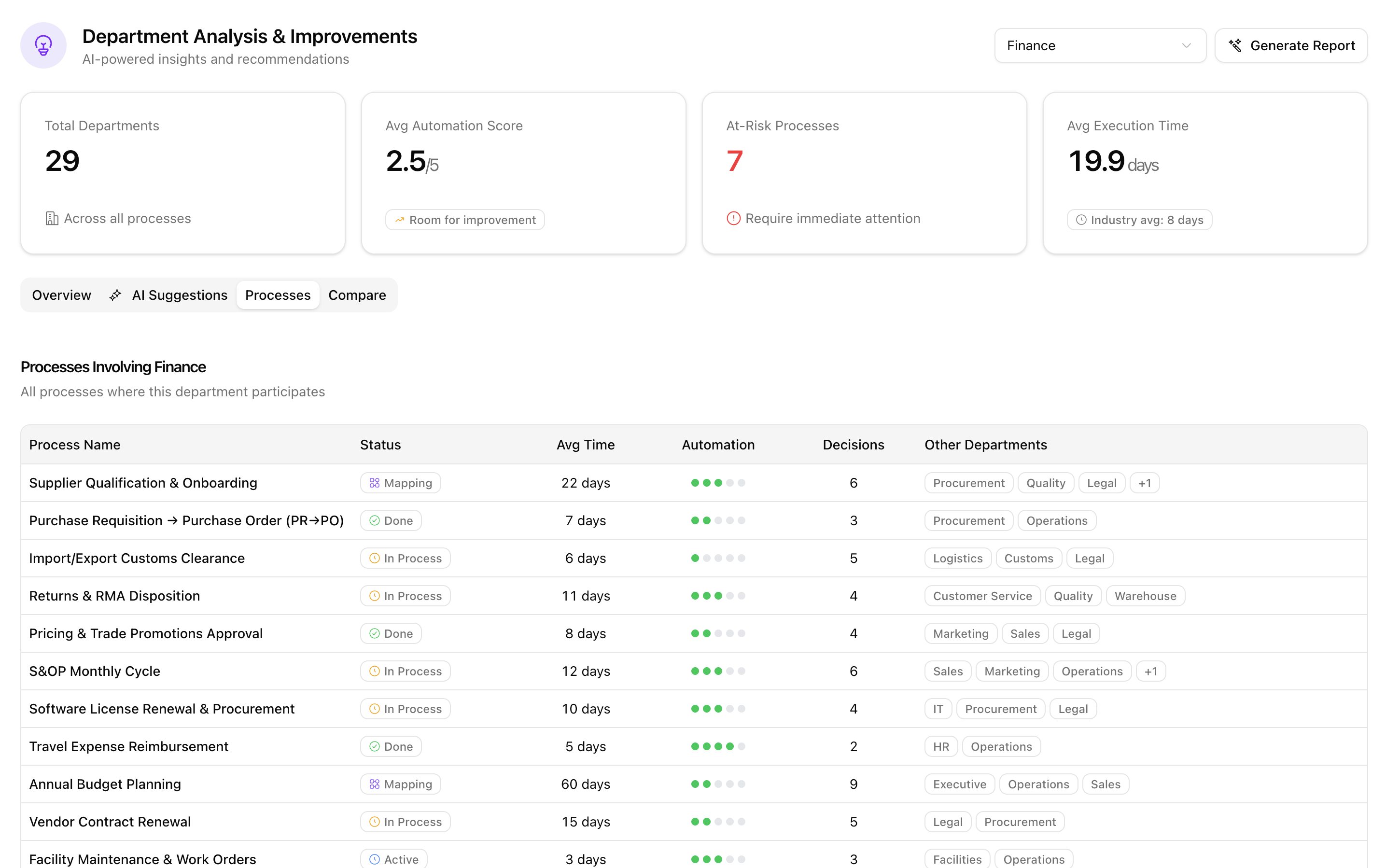
Task: Switch to the Compare tab
Action: click(357, 295)
